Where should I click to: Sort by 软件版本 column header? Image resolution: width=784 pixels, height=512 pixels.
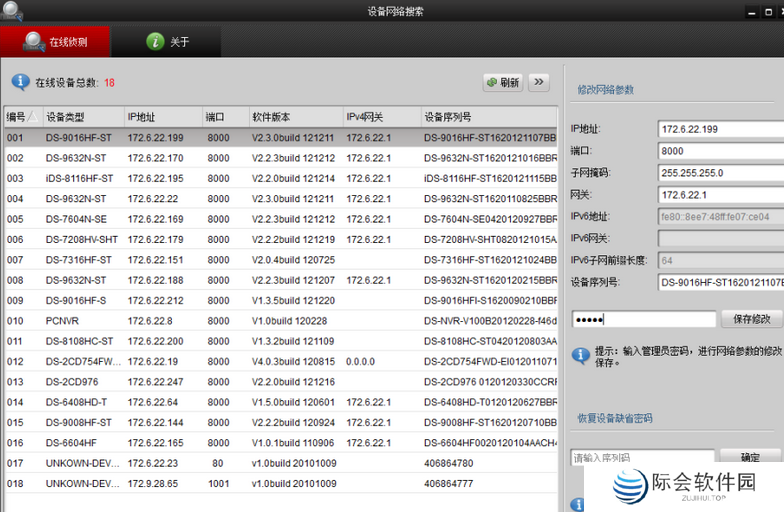[294, 116]
